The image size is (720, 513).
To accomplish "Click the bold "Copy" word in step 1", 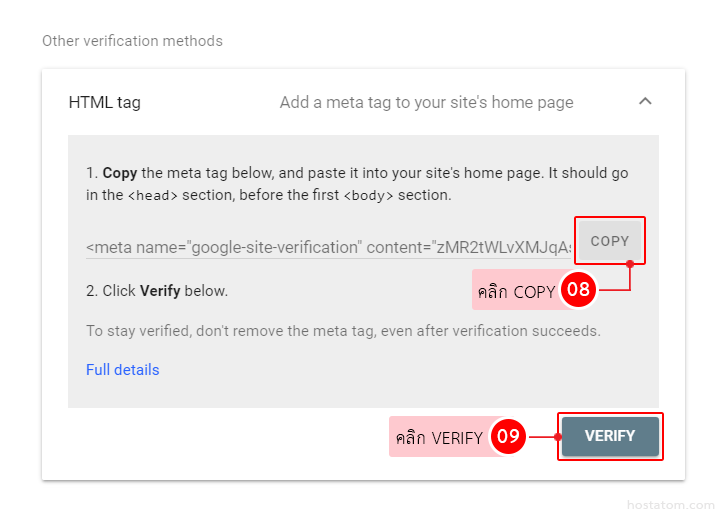I will [120, 173].
